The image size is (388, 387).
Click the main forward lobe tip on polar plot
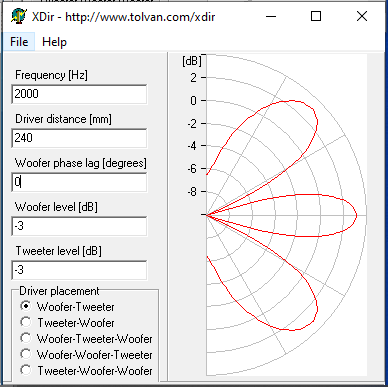tap(356, 215)
